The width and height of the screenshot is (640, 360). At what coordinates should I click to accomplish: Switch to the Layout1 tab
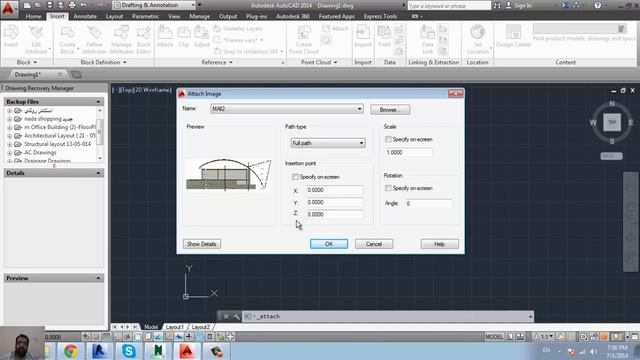pos(175,327)
